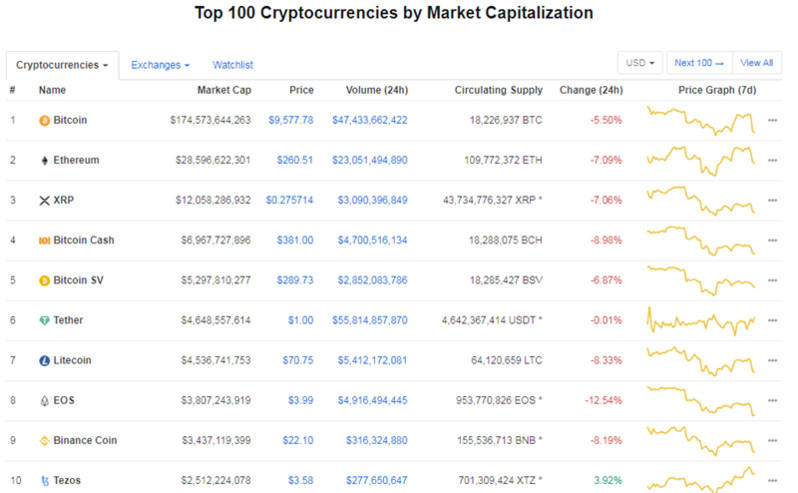Viewport: 798px width, 493px height.
Task: Go to Next 100 cryptocurrencies
Action: (699, 63)
